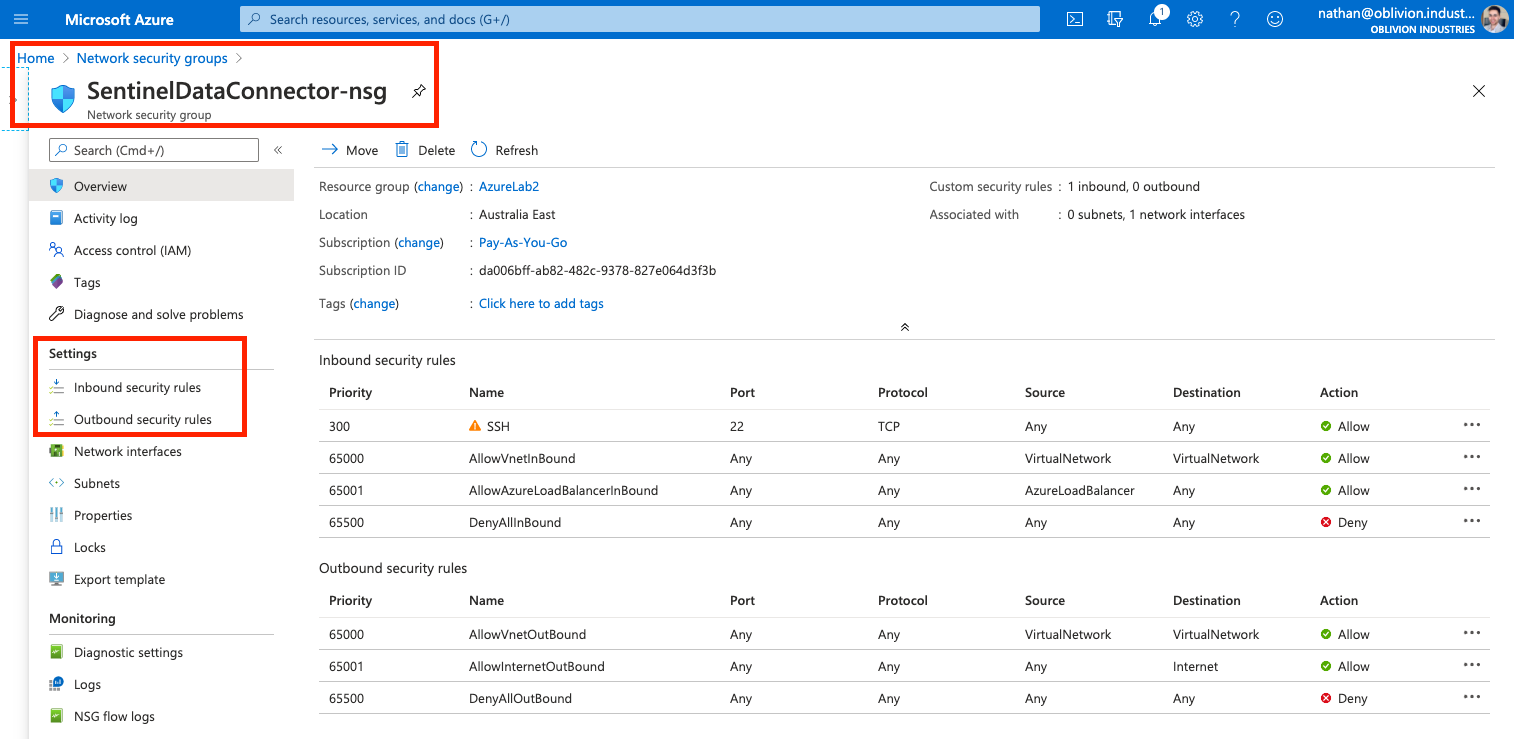Click the help question mark icon
This screenshot has height=739, width=1514.
click(x=1235, y=19)
